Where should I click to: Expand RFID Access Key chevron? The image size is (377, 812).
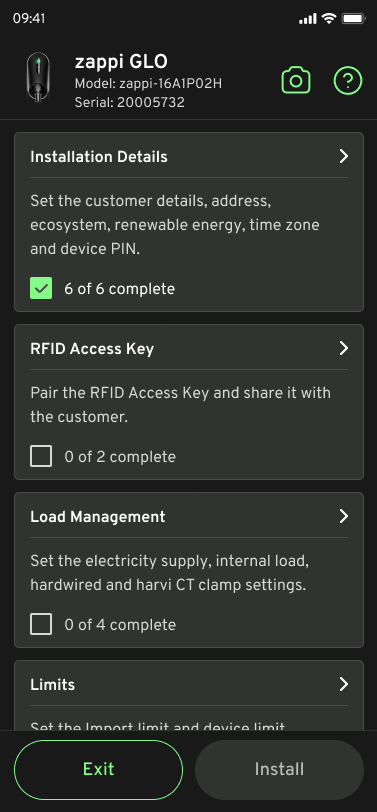[x=343, y=349]
